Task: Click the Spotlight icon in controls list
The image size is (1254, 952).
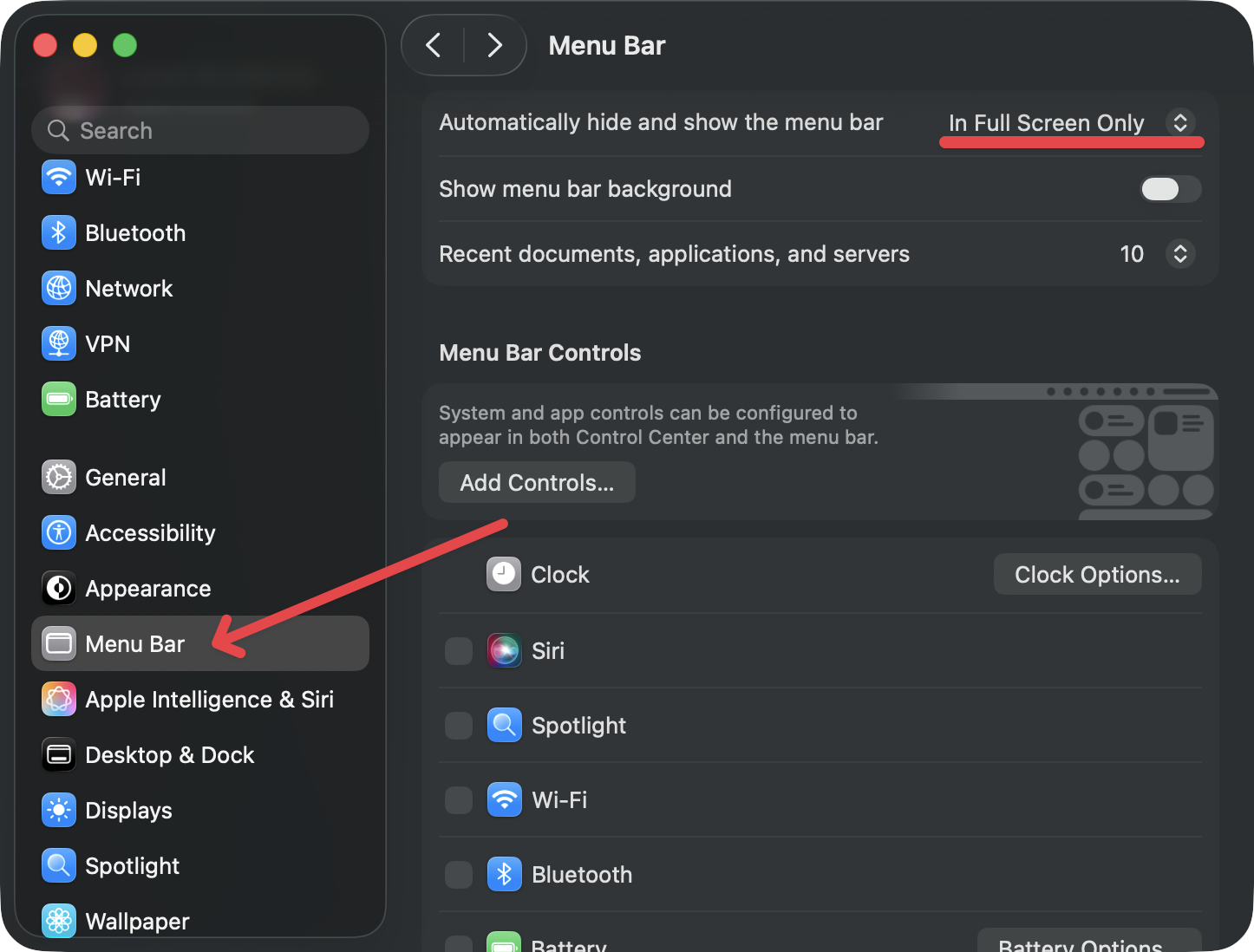Action: 505,725
